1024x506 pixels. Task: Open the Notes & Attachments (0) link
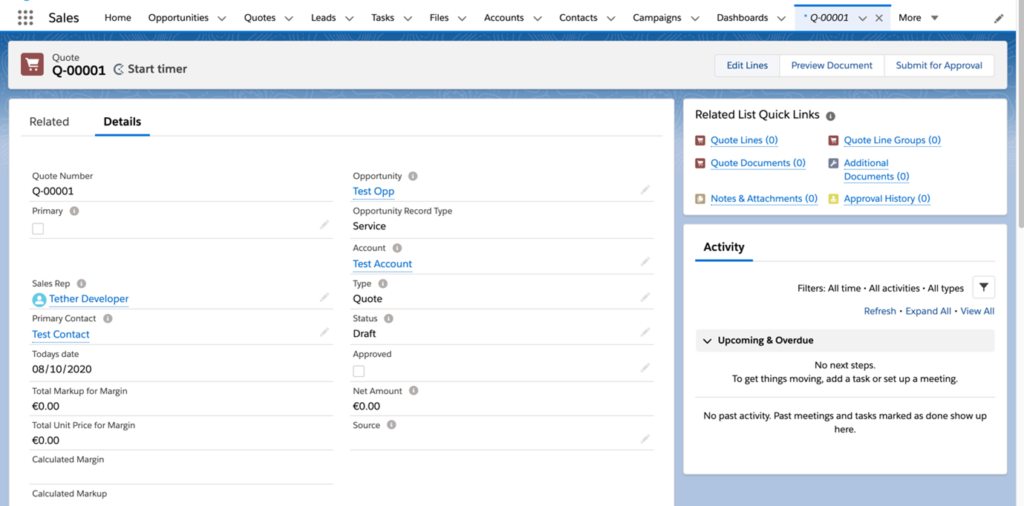pos(764,198)
